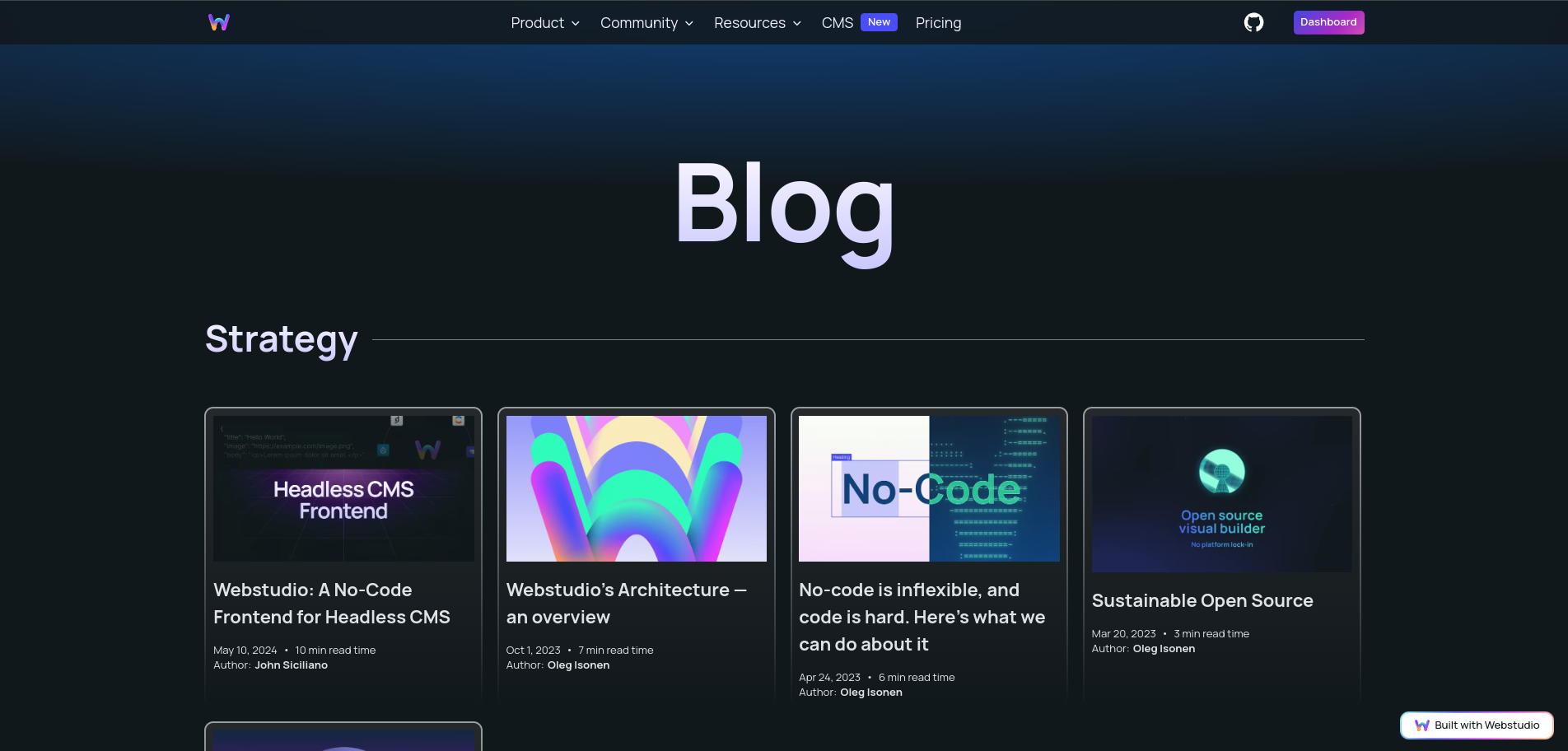Click the 6 min read time text
Screen dimensions: 1568x751
click(x=917, y=678)
